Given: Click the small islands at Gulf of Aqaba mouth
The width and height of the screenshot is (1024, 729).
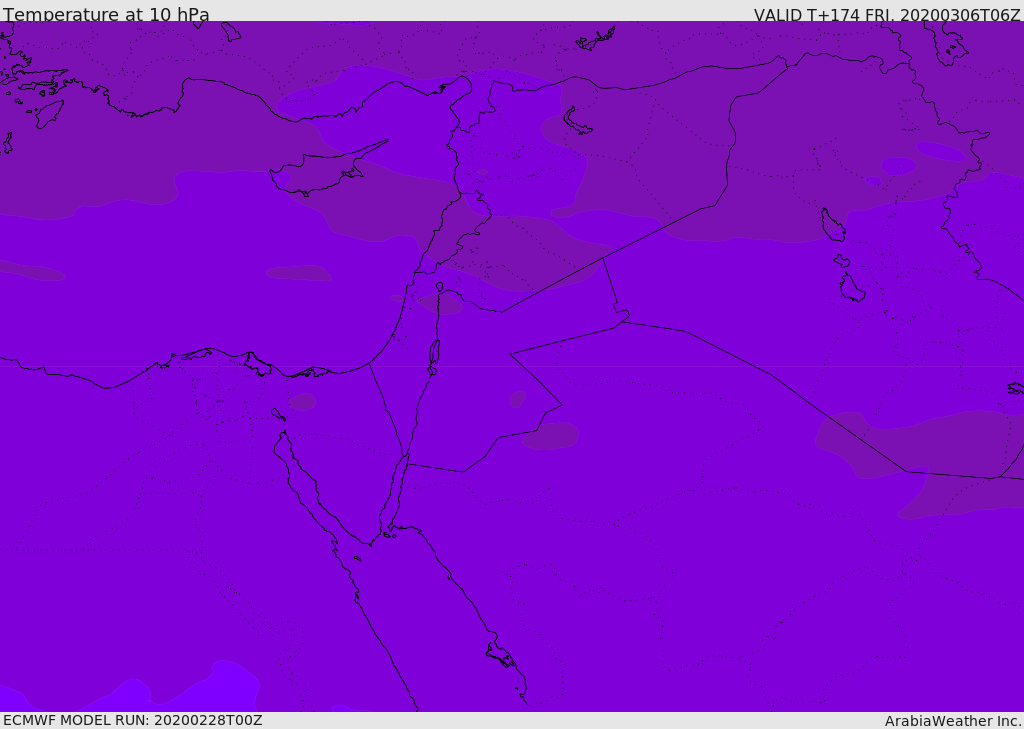Looking at the screenshot, I should [x=388, y=535].
